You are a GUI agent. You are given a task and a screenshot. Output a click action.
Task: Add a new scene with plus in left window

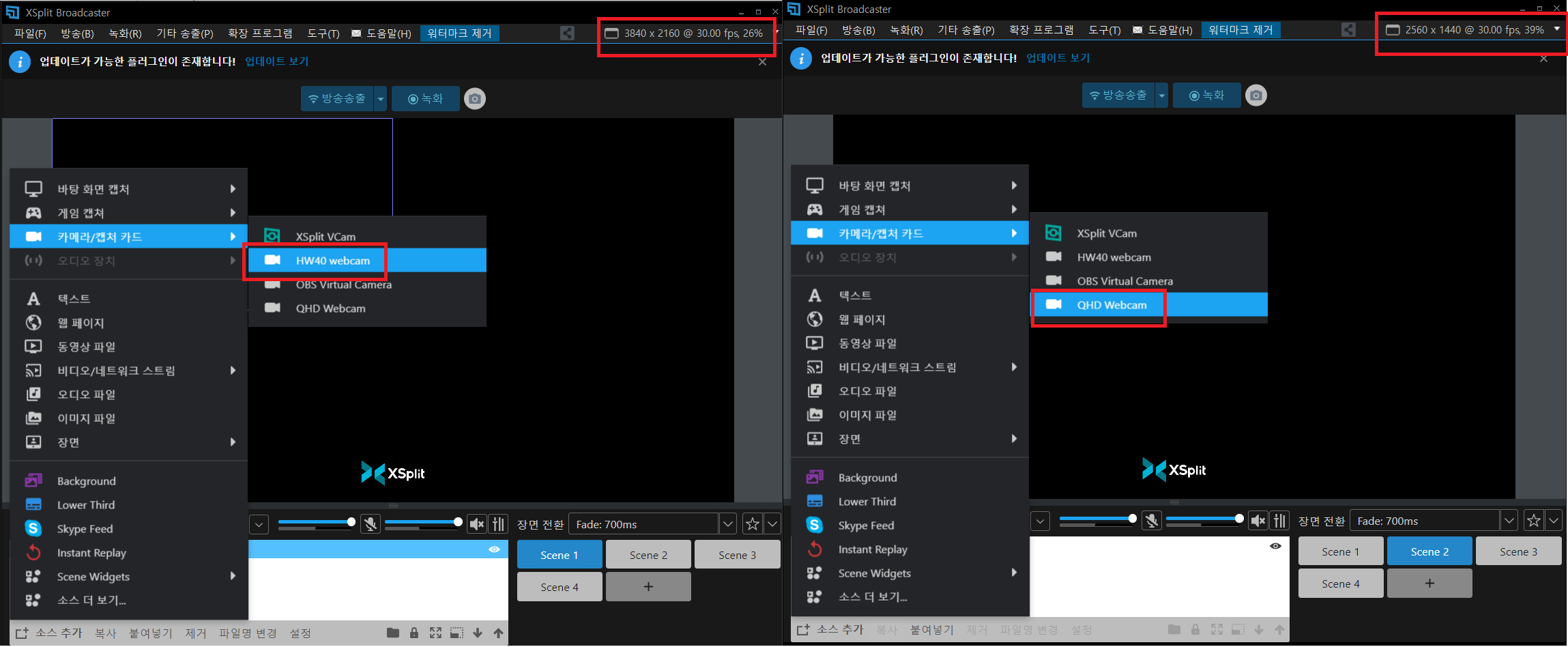[648, 587]
